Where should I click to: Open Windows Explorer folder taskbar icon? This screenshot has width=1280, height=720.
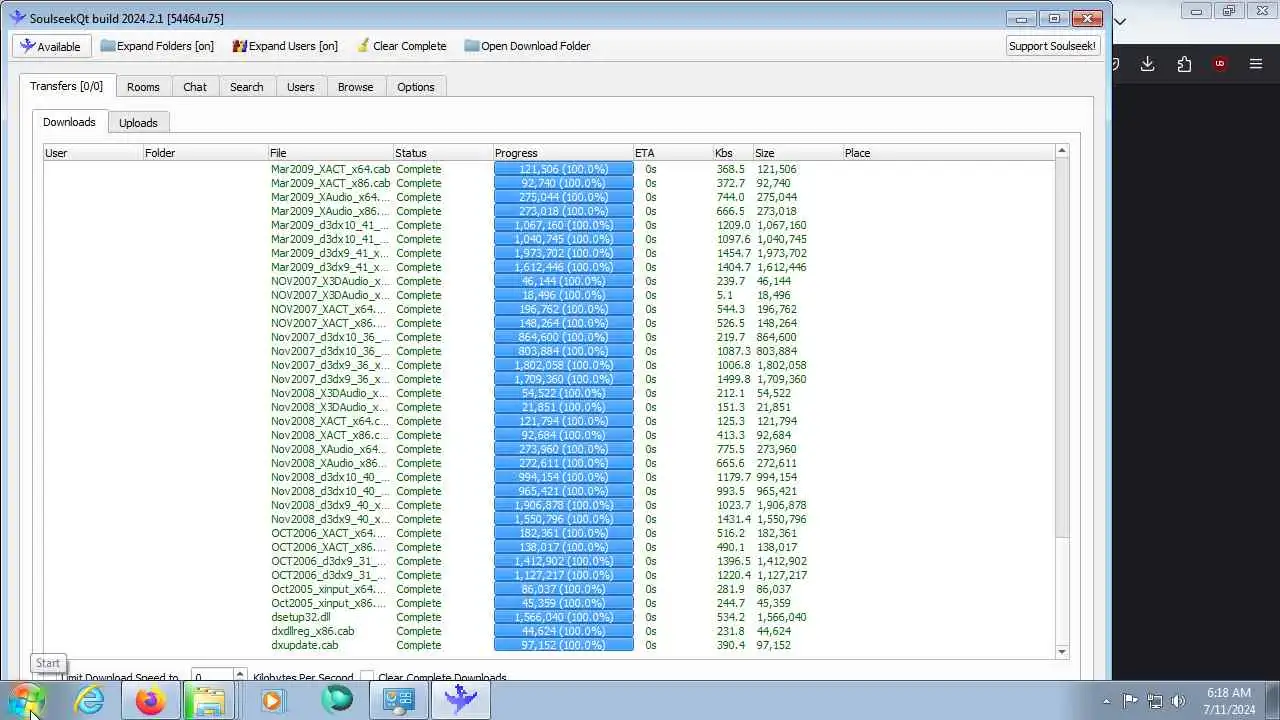[209, 700]
